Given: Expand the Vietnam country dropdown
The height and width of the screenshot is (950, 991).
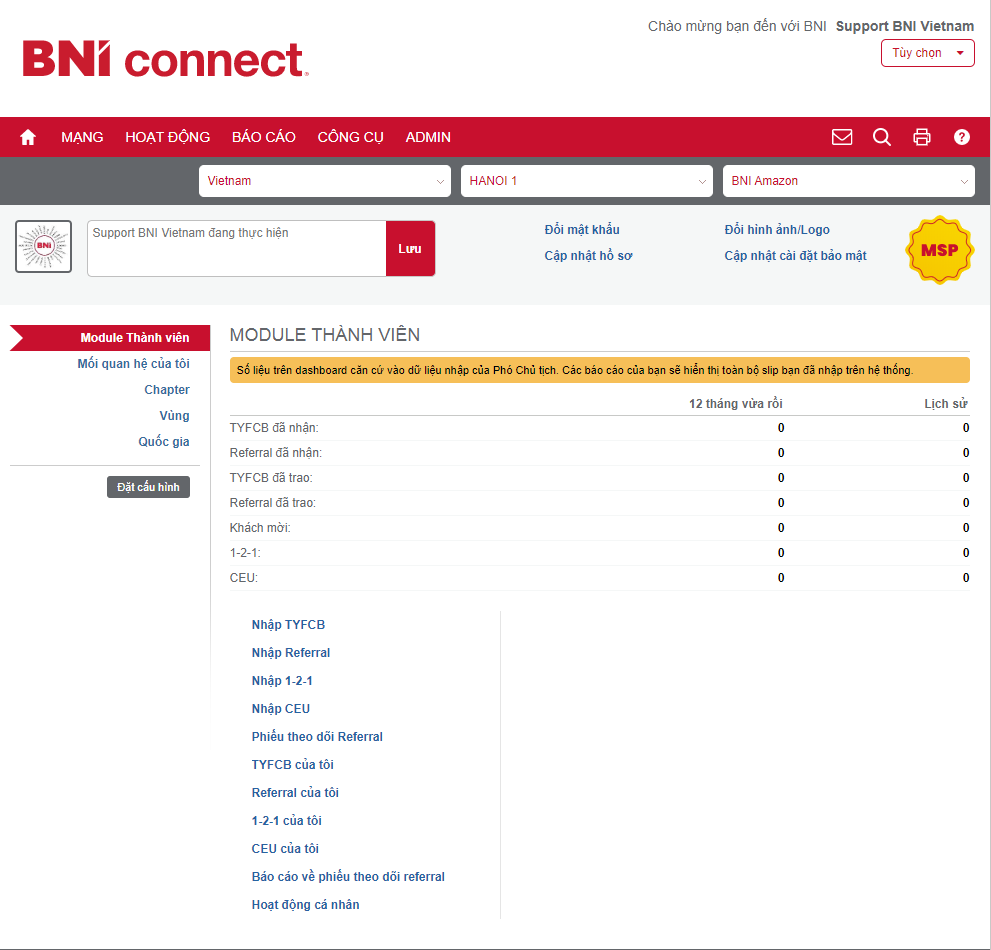Looking at the screenshot, I should coord(325,181).
